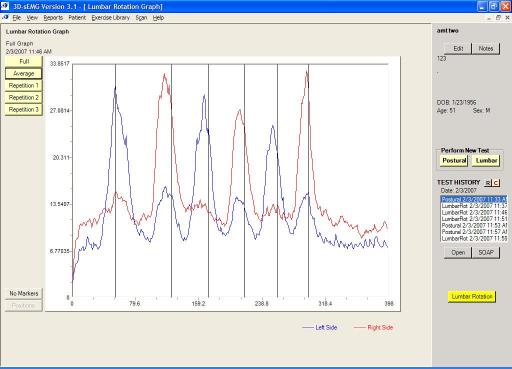Image resolution: width=512 pixels, height=369 pixels.
Task: Select the highlighted Postural 11:33 history entry
Action: [x=474, y=199]
